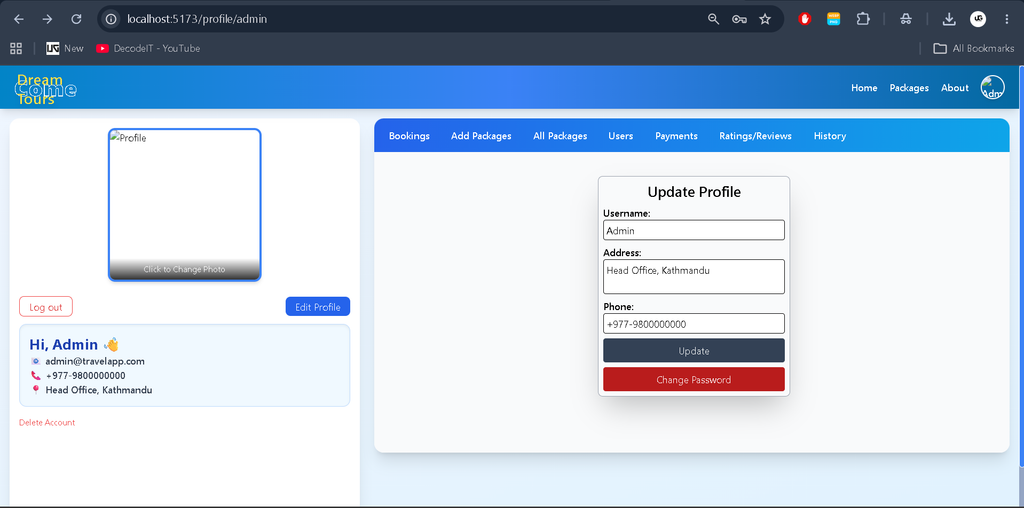Click into the Address text area
Screen dimensions: 1024x508
click(x=694, y=276)
